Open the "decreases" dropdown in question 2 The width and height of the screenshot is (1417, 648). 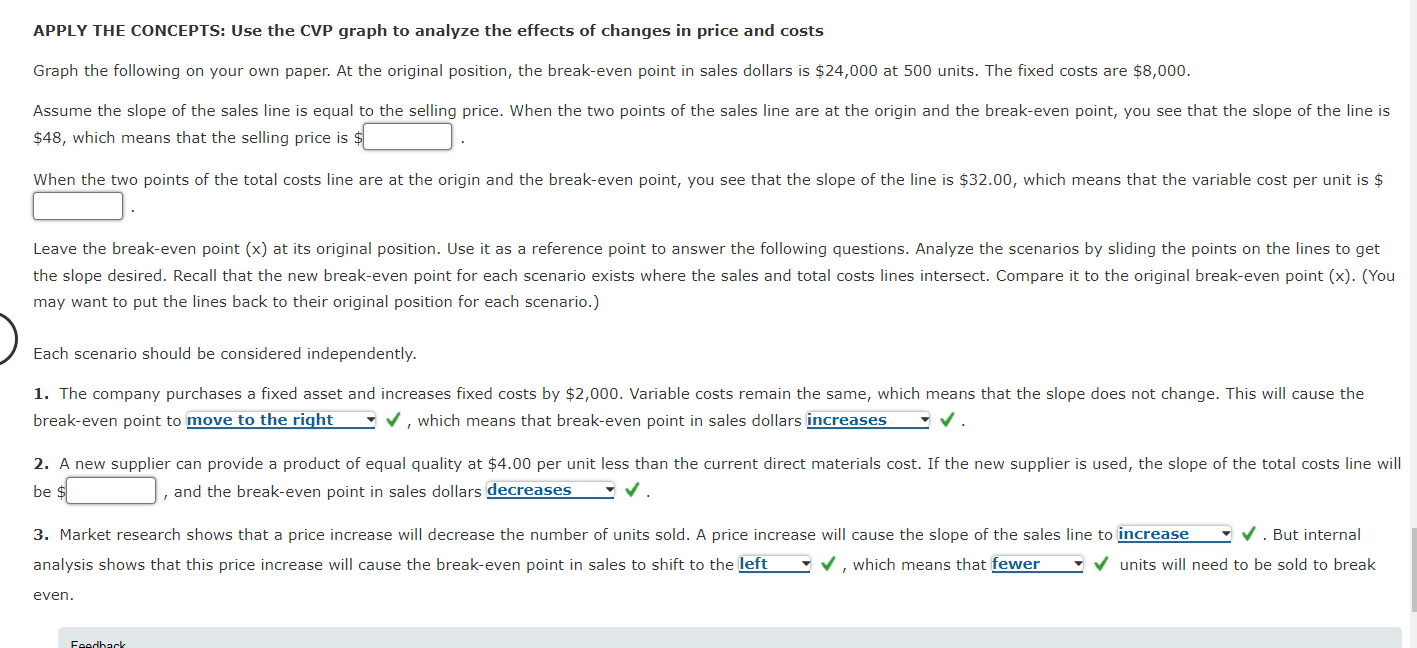(549, 489)
